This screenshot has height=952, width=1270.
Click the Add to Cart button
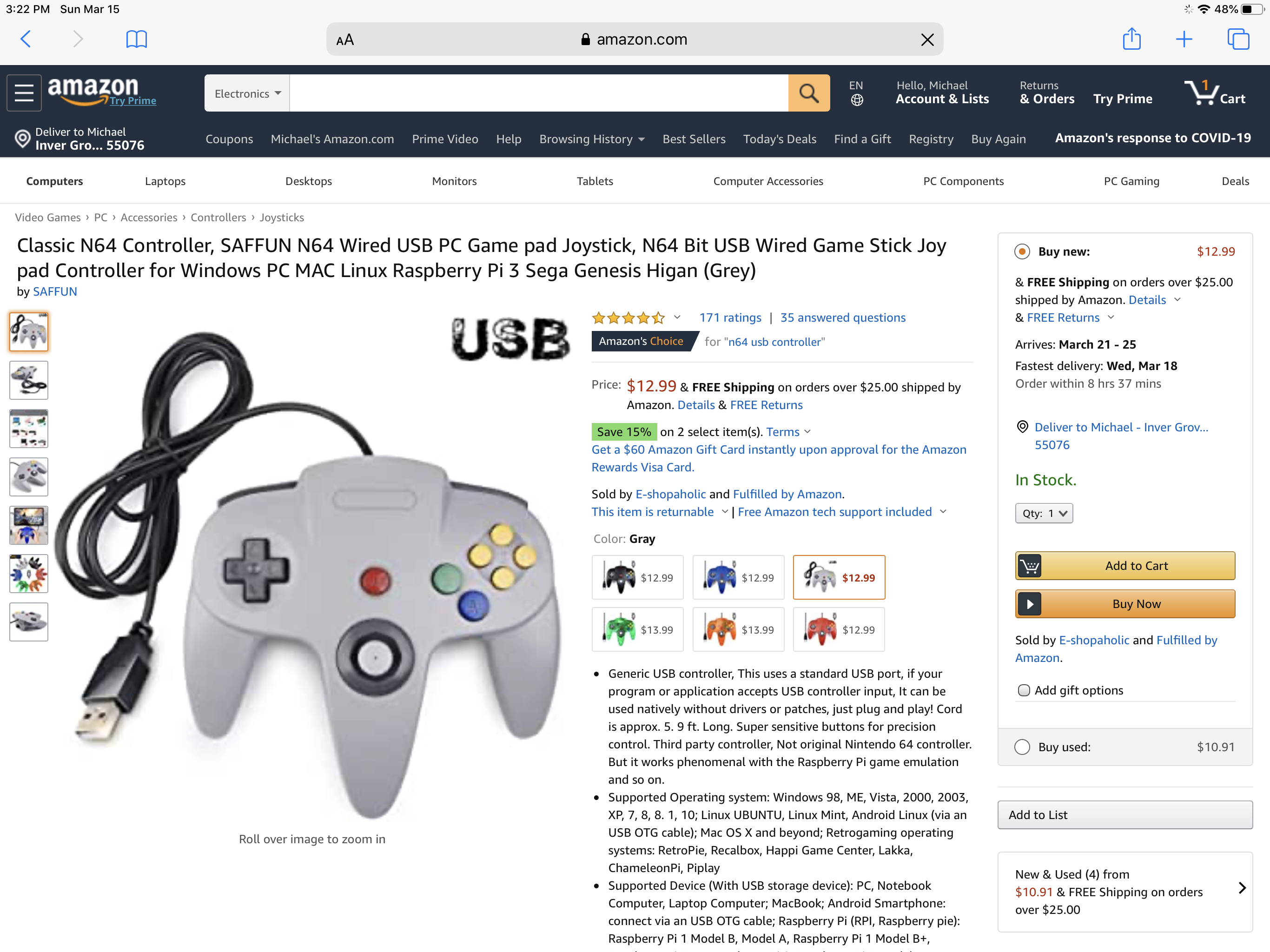click(1125, 566)
